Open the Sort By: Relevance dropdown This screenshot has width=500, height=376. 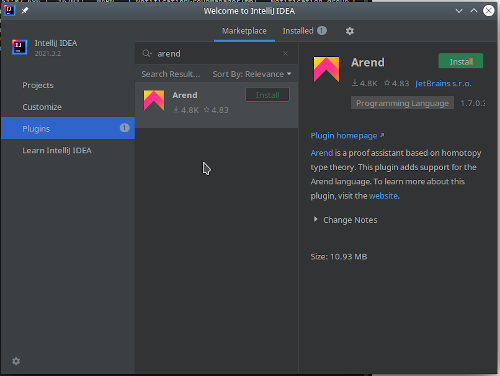(x=252, y=74)
